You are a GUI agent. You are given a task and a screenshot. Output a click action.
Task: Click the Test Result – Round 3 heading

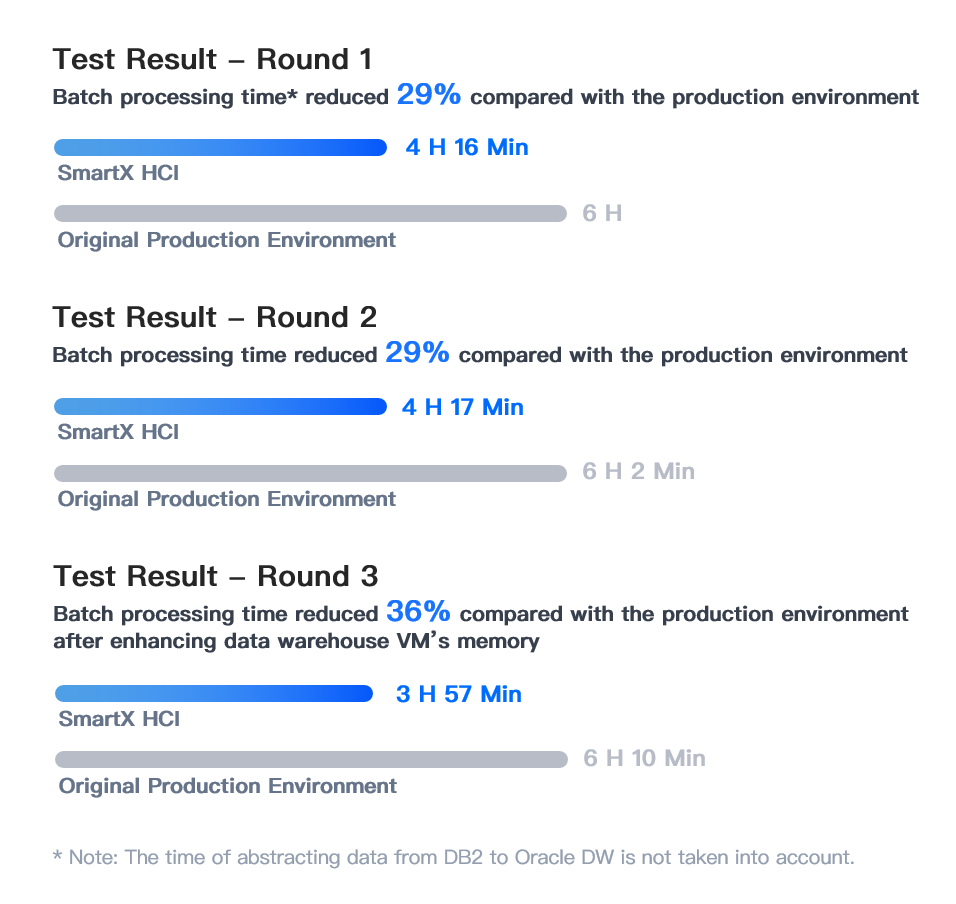tap(216, 577)
